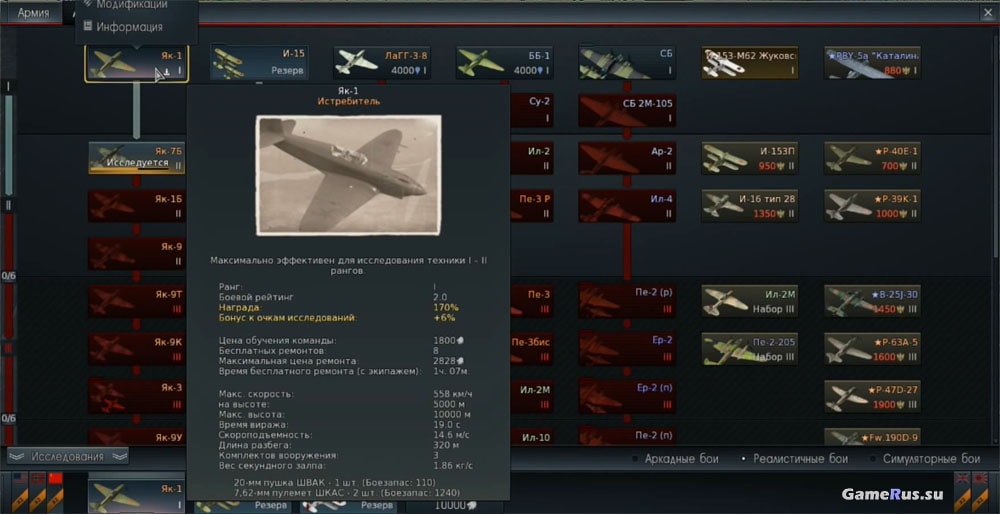Open the USA nation flag tab
Screen dimensions: 1000x514
pyautogui.click(x=20, y=491)
